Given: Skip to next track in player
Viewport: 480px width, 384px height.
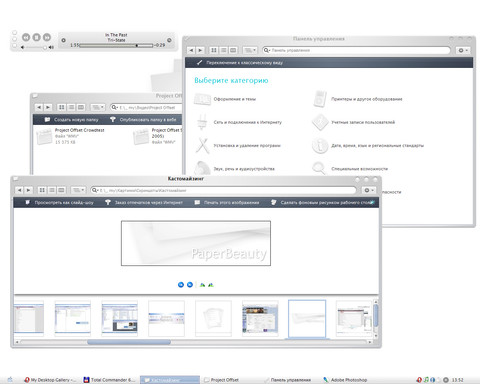Looking at the screenshot, I should [47, 37].
